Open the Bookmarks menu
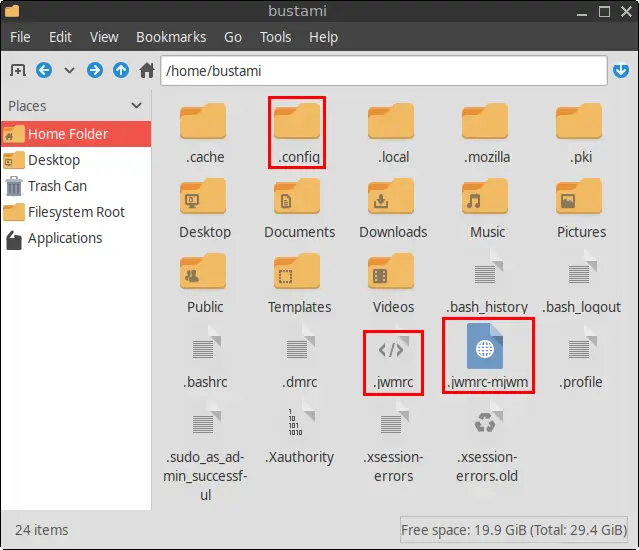 (171, 37)
